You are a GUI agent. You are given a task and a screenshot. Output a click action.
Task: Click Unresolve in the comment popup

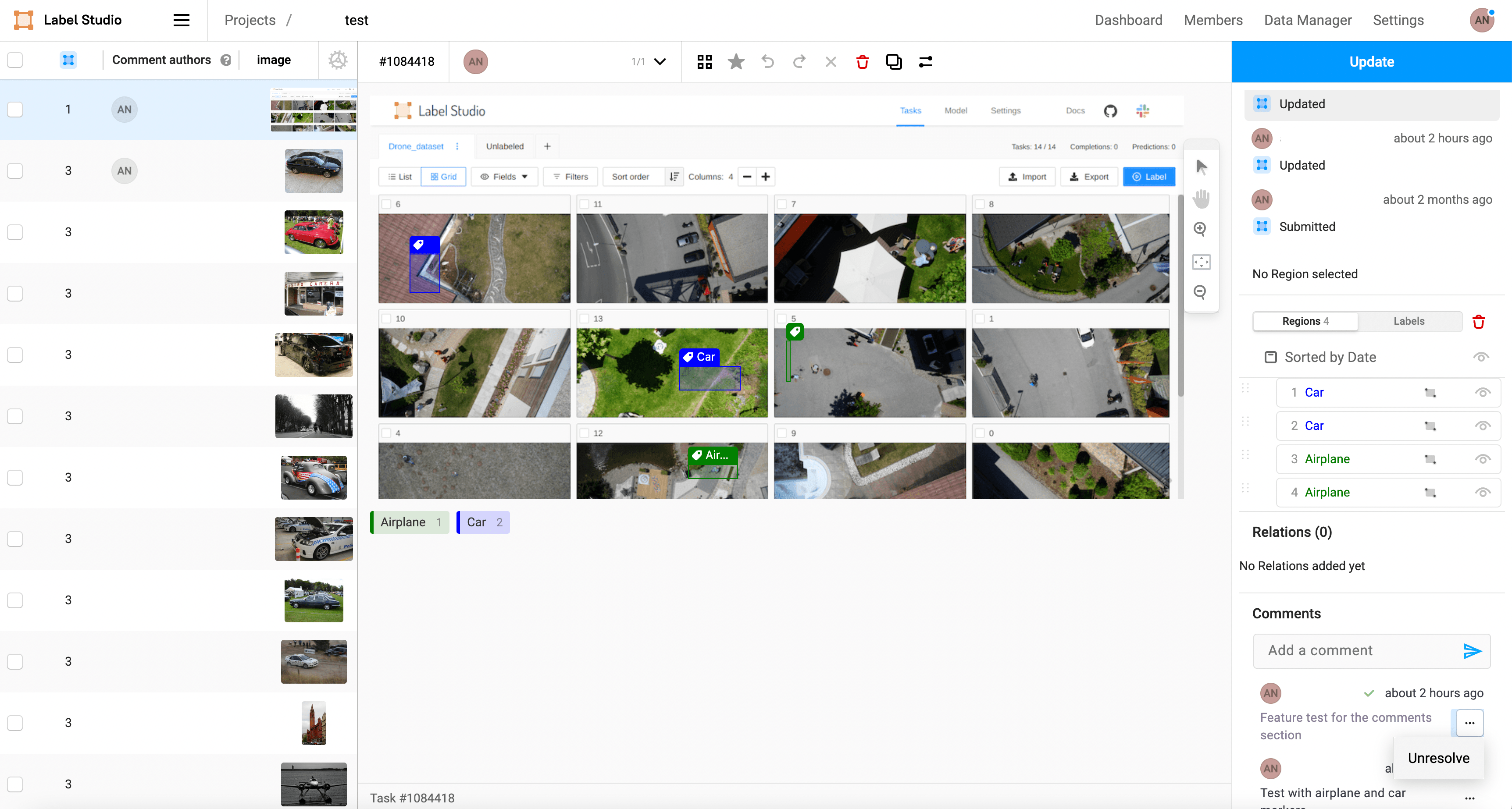pos(1438,758)
